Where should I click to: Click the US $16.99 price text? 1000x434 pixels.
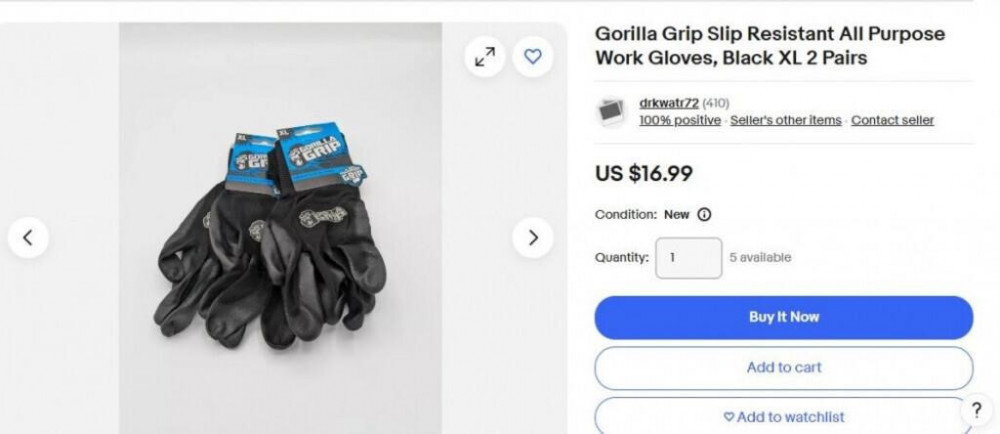pyautogui.click(x=643, y=173)
